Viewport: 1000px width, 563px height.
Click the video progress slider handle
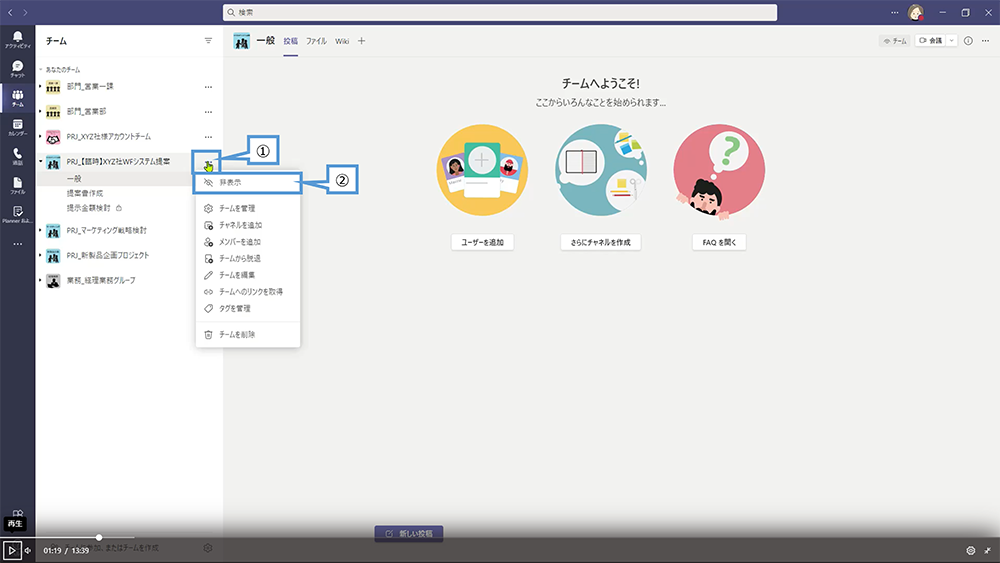[x=99, y=537]
